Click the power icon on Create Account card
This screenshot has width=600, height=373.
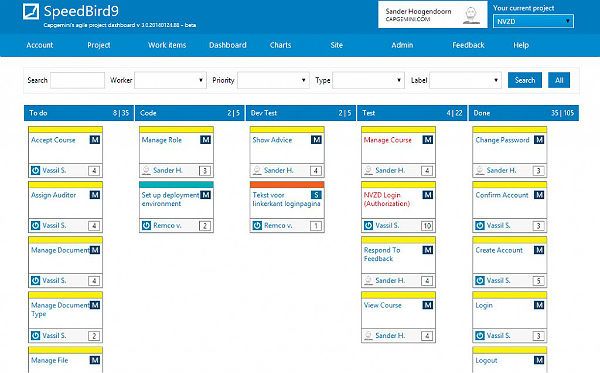pos(479,280)
